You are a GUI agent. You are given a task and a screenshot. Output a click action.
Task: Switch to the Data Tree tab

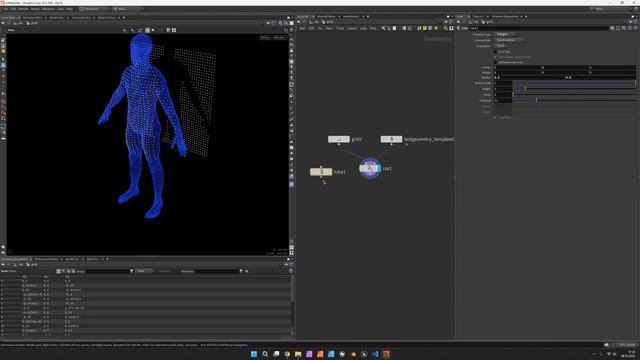click(x=92, y=259)
